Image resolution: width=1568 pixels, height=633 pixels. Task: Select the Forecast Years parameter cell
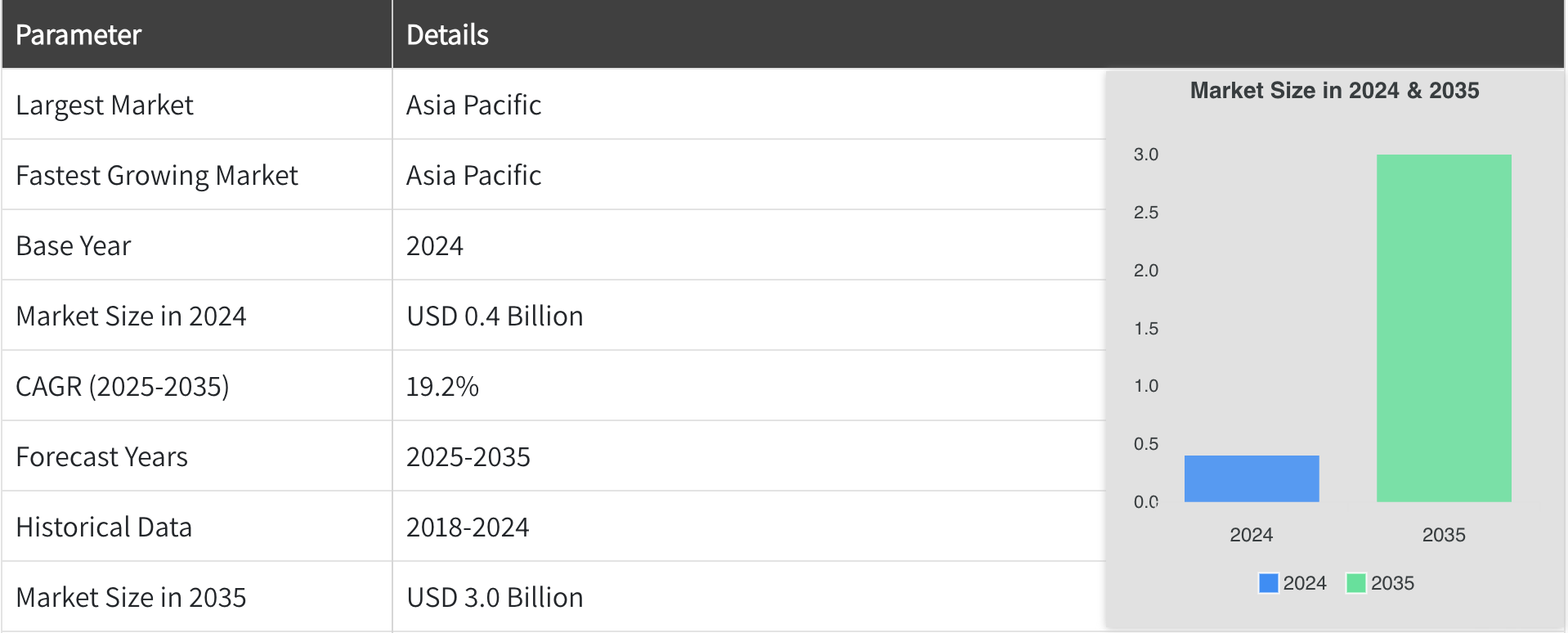pos(102,457)
